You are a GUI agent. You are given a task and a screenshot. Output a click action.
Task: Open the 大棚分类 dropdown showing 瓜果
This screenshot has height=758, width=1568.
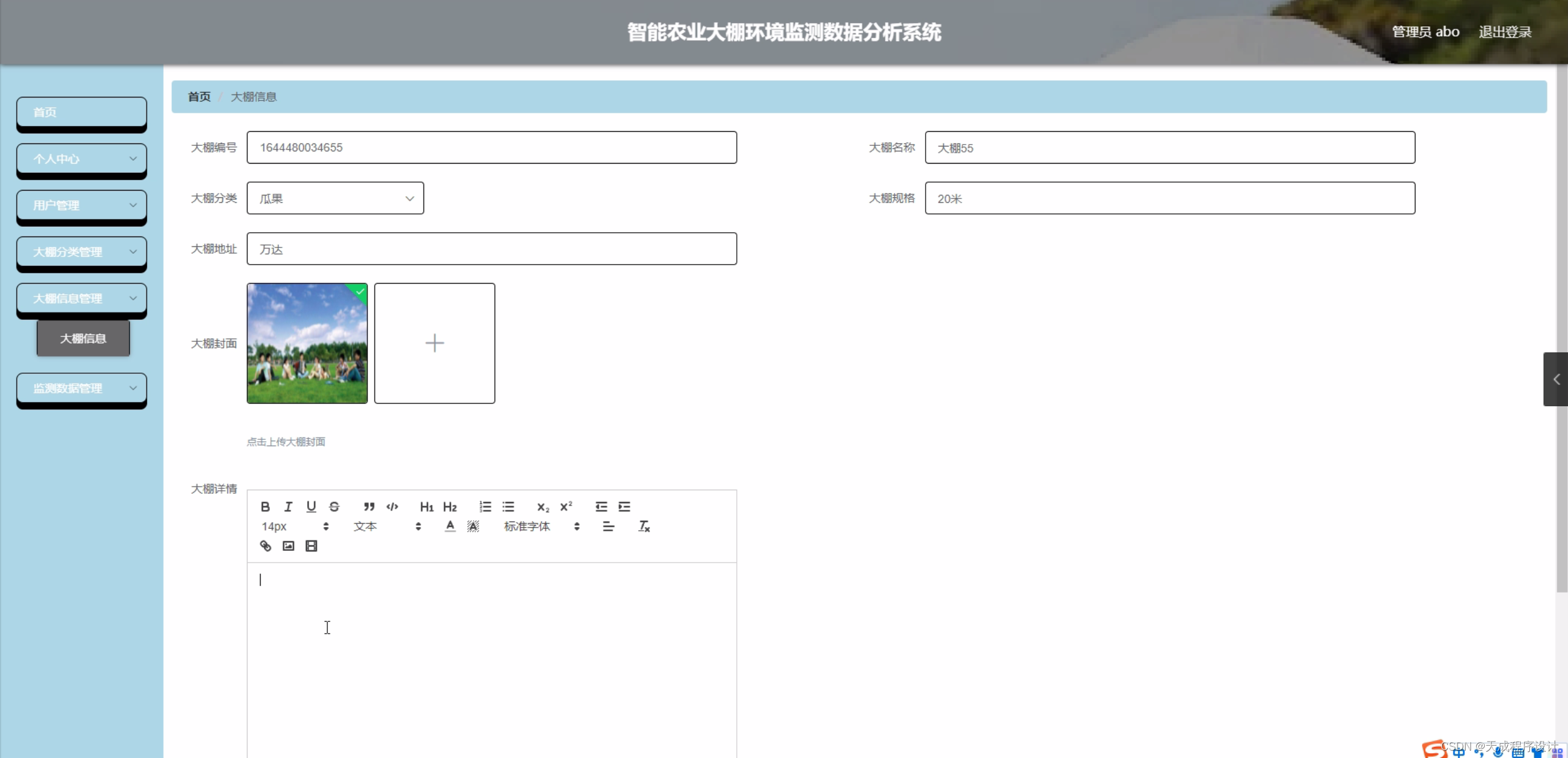335,199
